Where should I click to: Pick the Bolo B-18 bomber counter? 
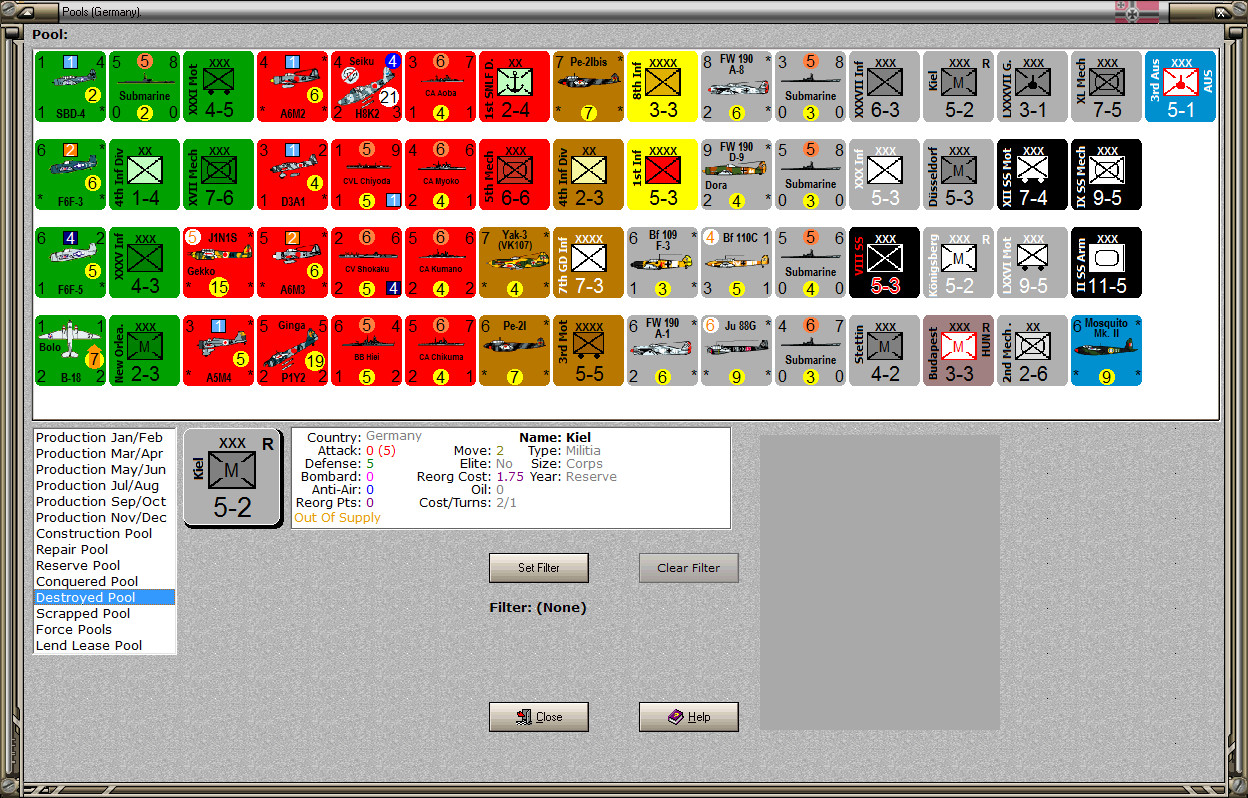[70, 351]
